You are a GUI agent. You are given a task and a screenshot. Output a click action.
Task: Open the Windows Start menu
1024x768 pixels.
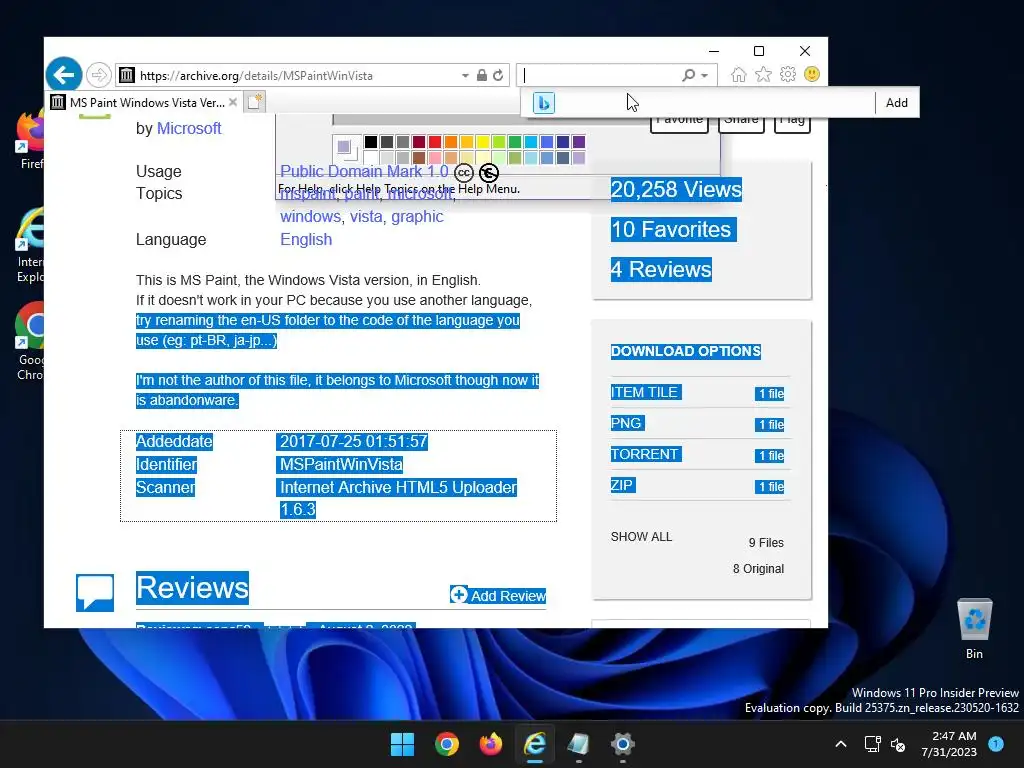pyautogui.click(x=402, y=744)
